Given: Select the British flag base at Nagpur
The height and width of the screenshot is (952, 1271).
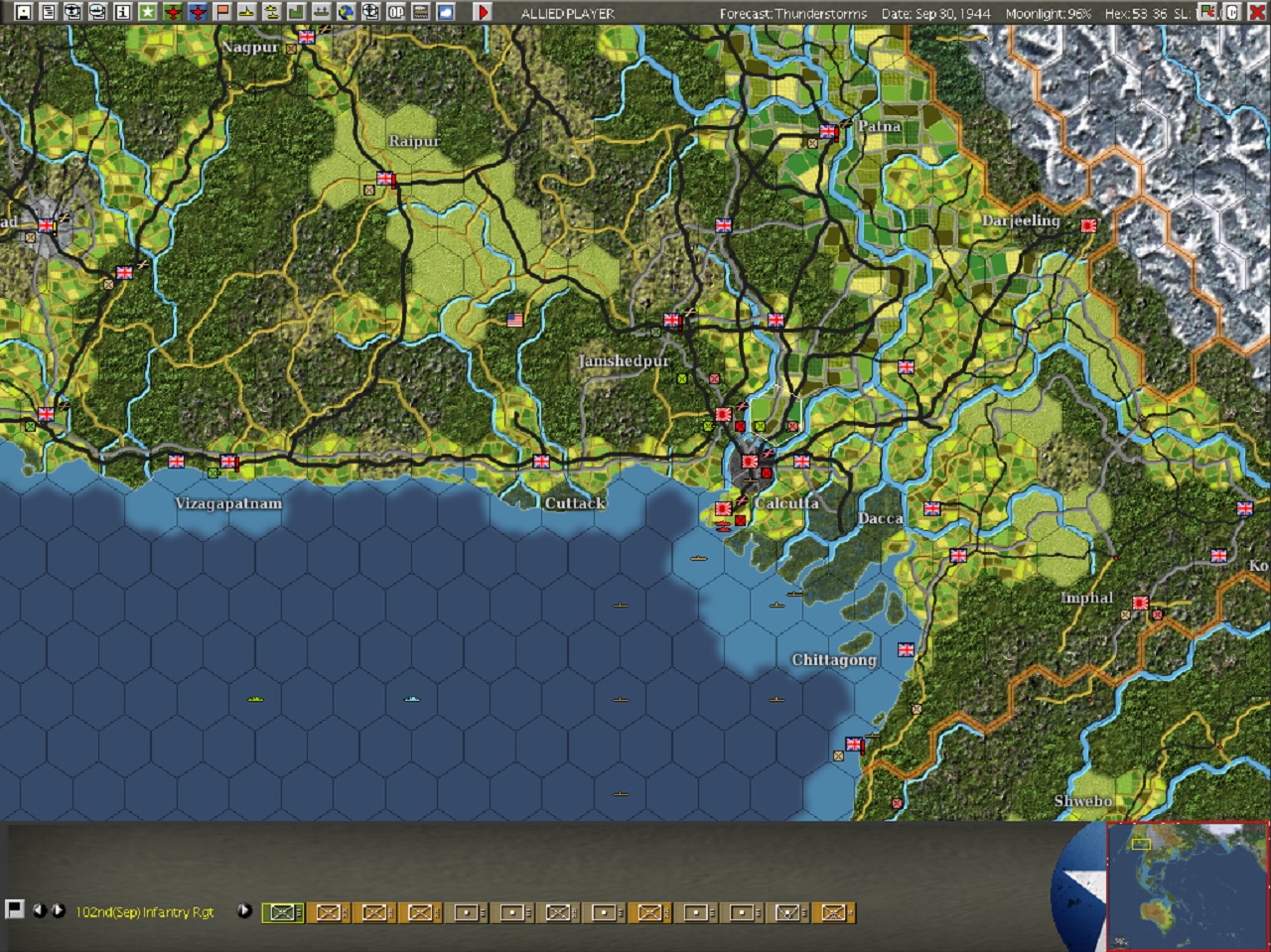Looking at the screenshot, I should coord(306,38).
